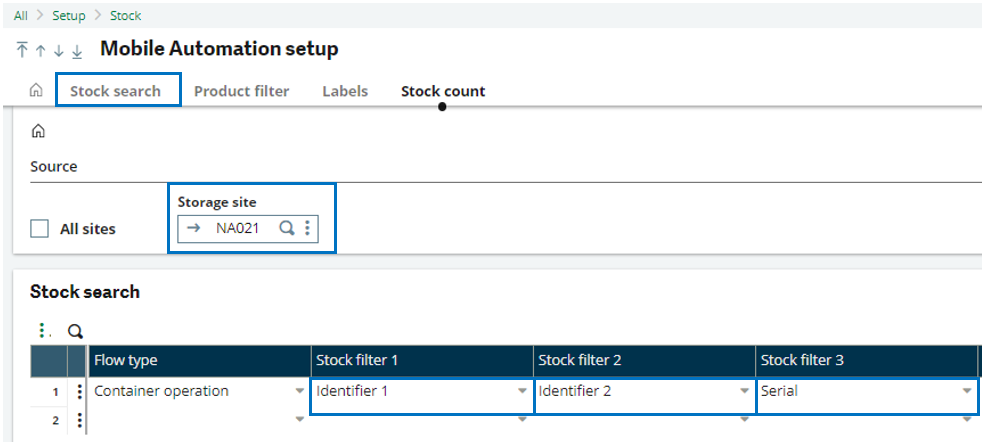
Task: Open the Stock filter 3 Serial dropdown
Action: click(966, 392)
